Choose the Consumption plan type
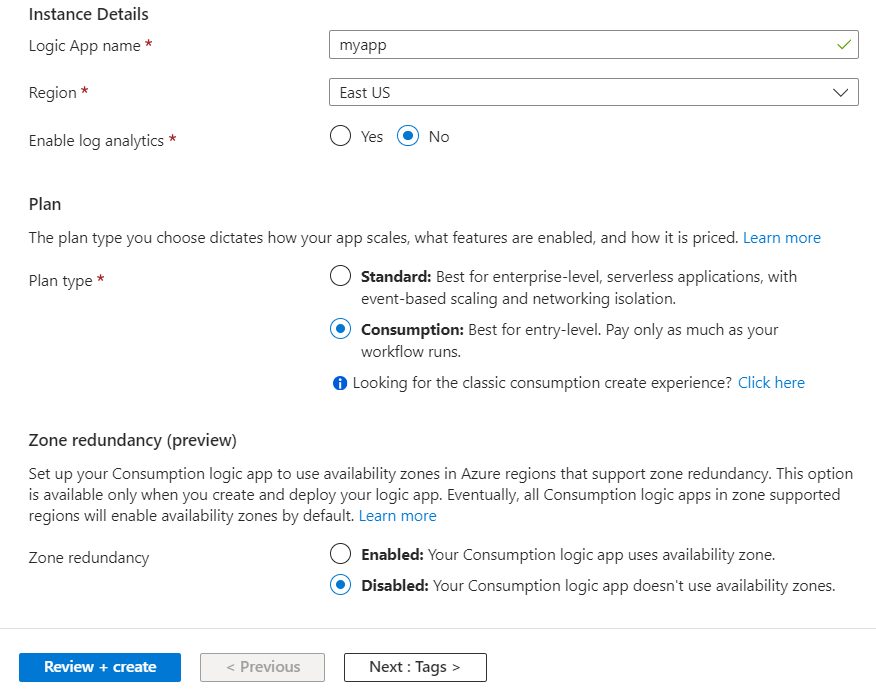 coord(341,329)
